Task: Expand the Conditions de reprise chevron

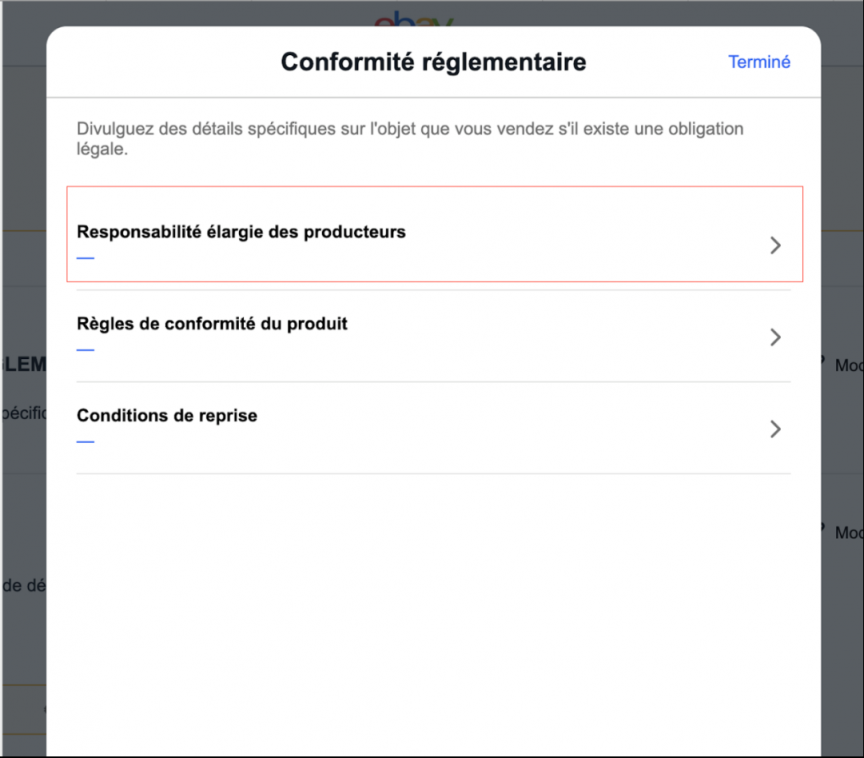Action: [775, 429]
